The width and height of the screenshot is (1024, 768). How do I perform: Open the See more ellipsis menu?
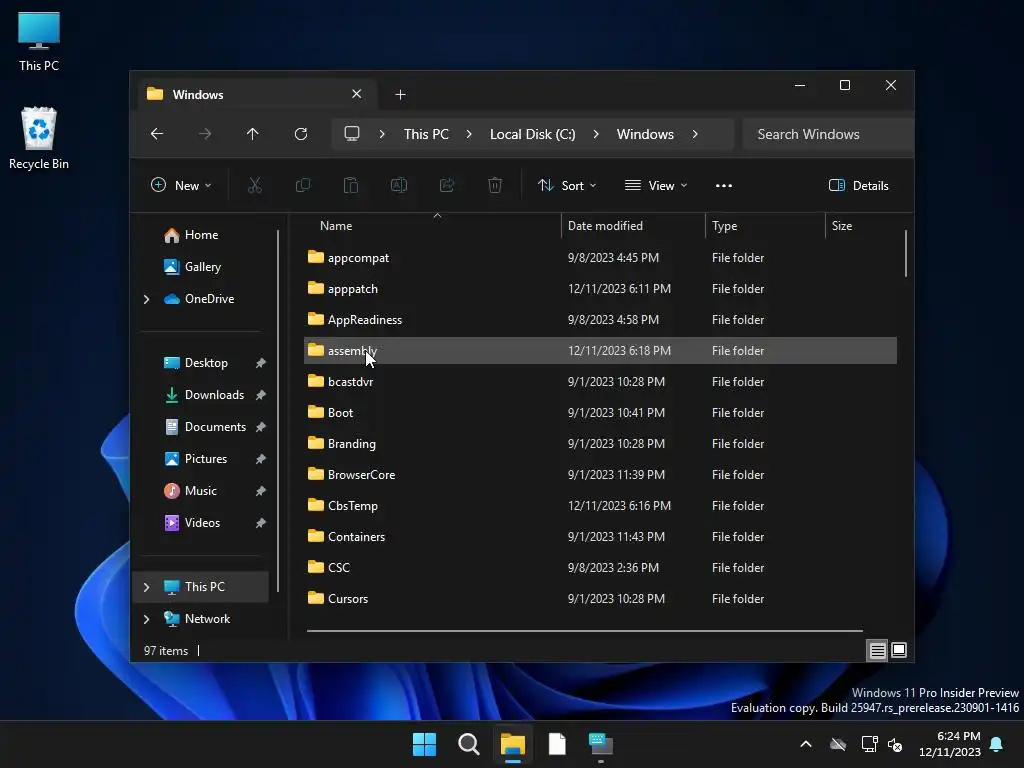[724, 185]
